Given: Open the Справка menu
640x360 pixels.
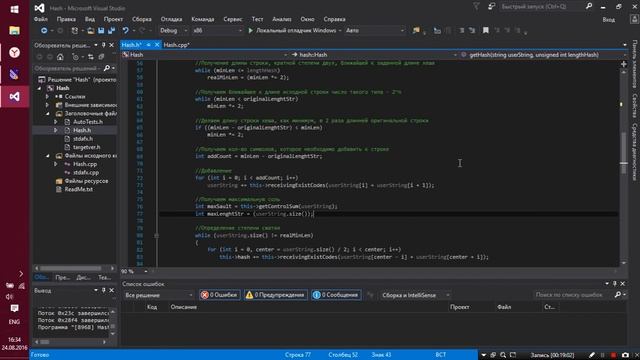Looking at the screenshot, I should pyautogui.click(x=334, y=19).
